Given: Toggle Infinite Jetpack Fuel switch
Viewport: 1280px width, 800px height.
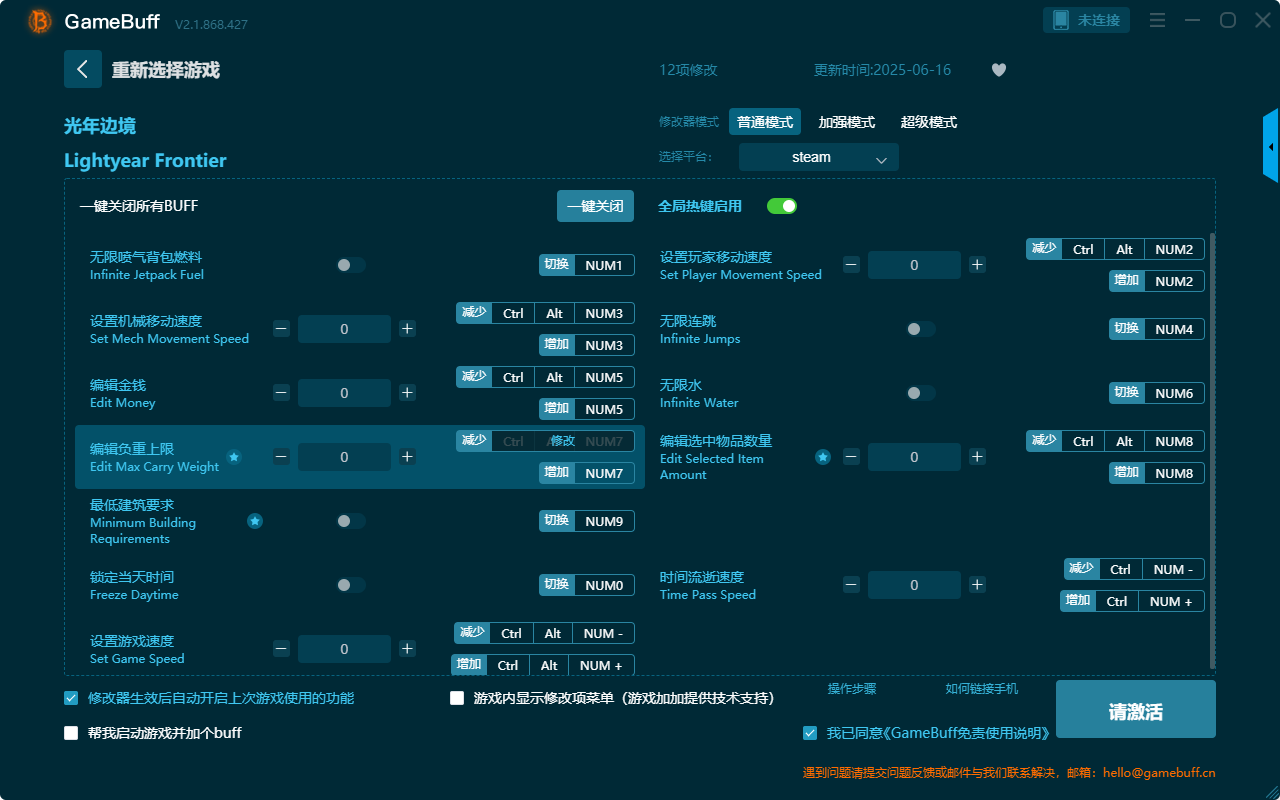Looking at the screenshot, I should click(x=351, y=265).
